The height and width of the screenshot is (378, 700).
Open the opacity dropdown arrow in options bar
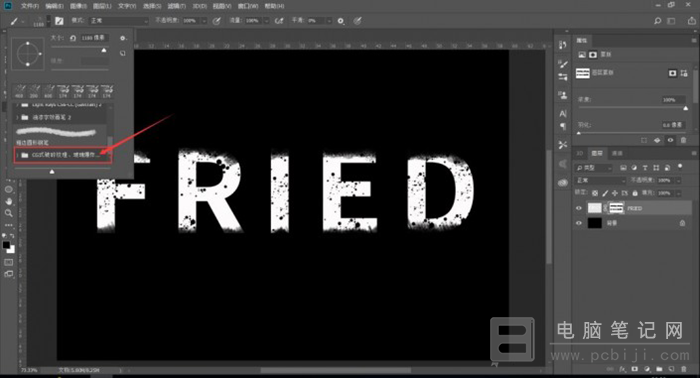tap(204, 21)
